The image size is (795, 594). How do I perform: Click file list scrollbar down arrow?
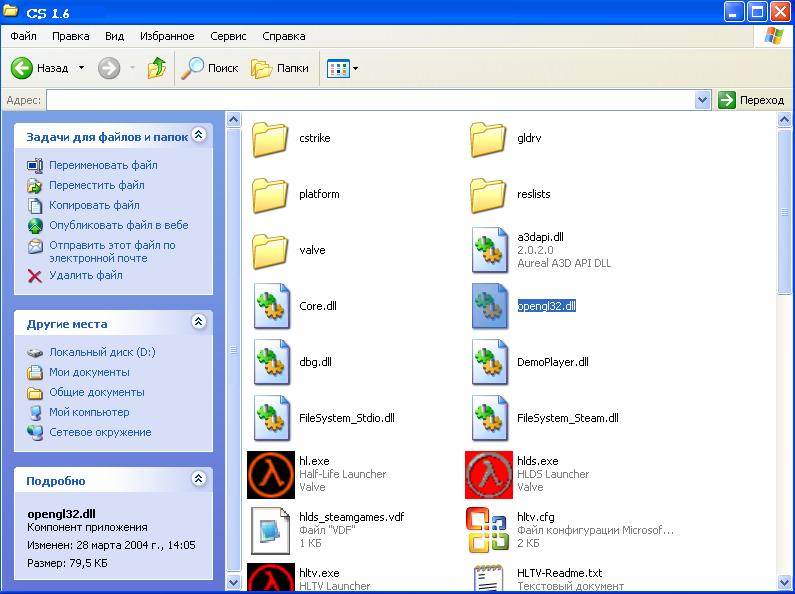(x=784, y=582)
